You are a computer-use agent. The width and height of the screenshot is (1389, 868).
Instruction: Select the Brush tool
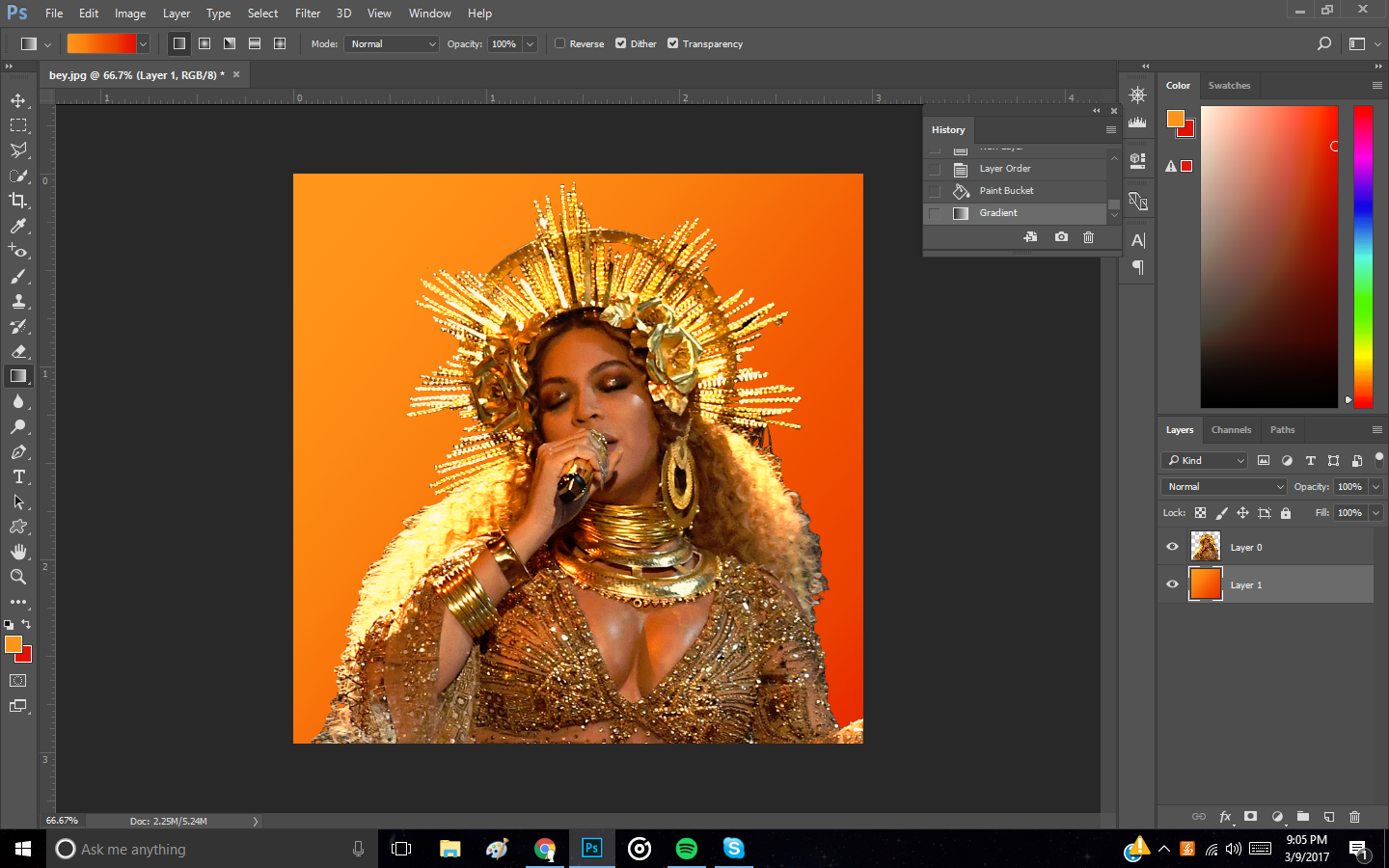tap(18, 276)
